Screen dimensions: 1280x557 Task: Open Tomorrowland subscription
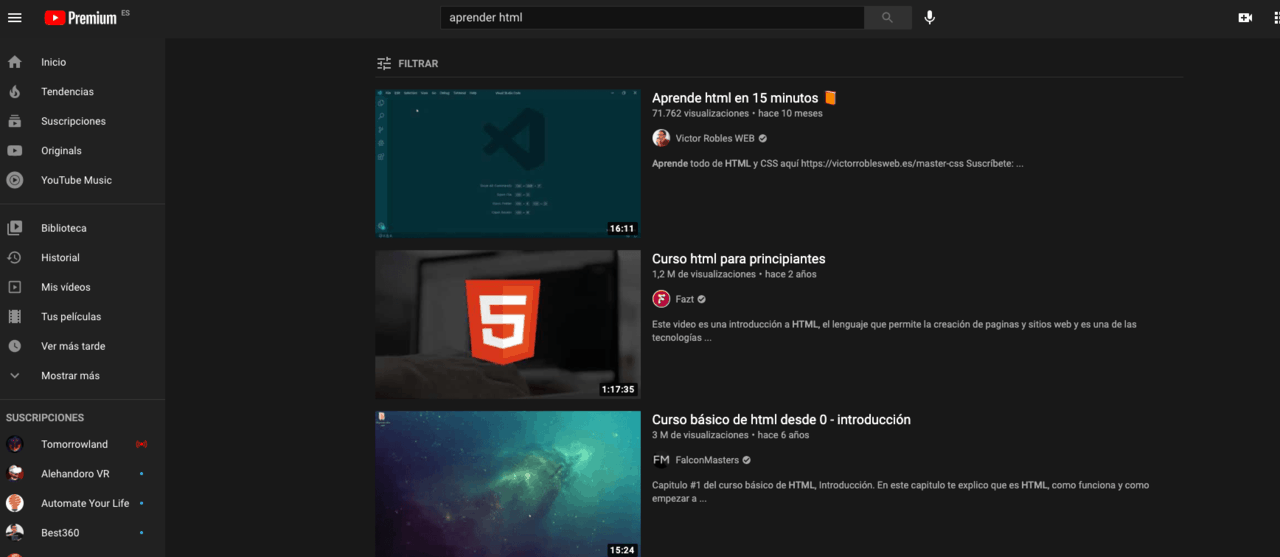point(82,444)
